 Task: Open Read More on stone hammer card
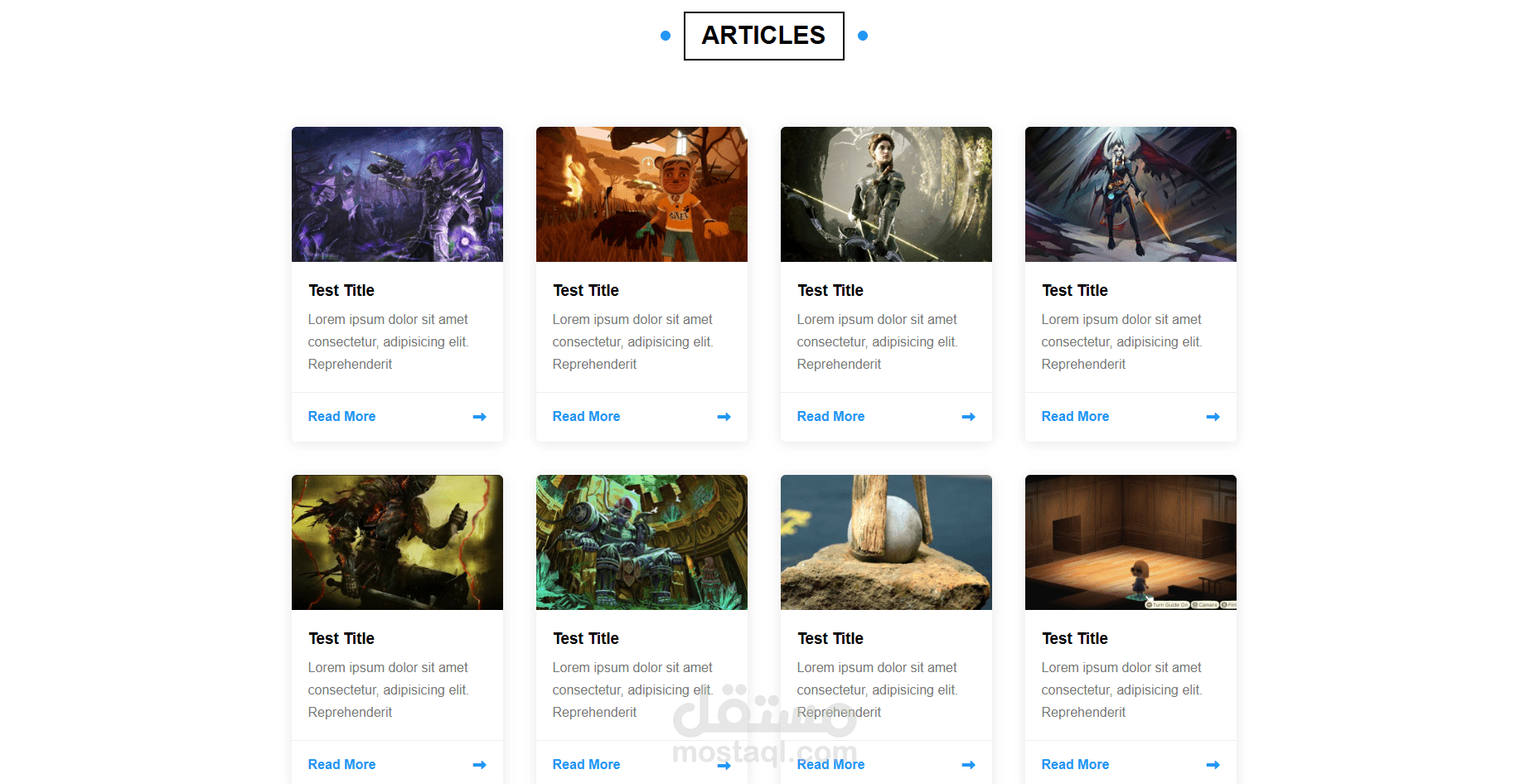coord(830,764)
